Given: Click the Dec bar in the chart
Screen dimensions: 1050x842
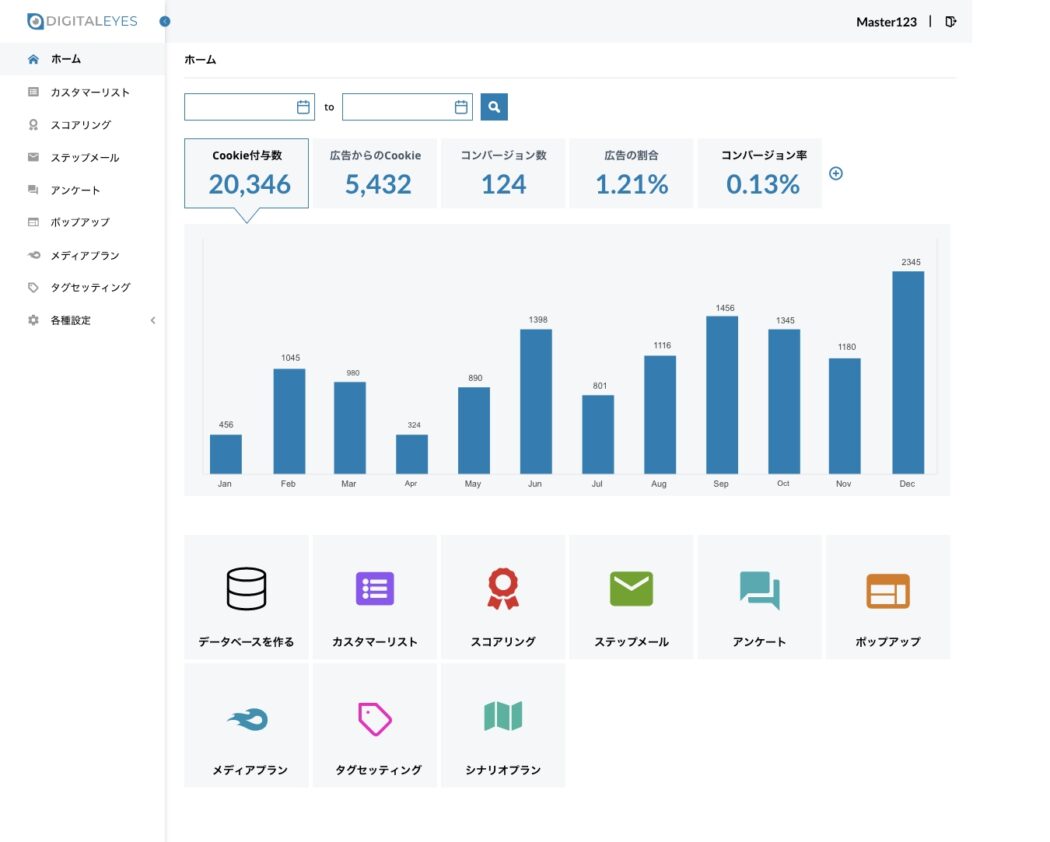Looking at the screenshot, I should 908,372.
